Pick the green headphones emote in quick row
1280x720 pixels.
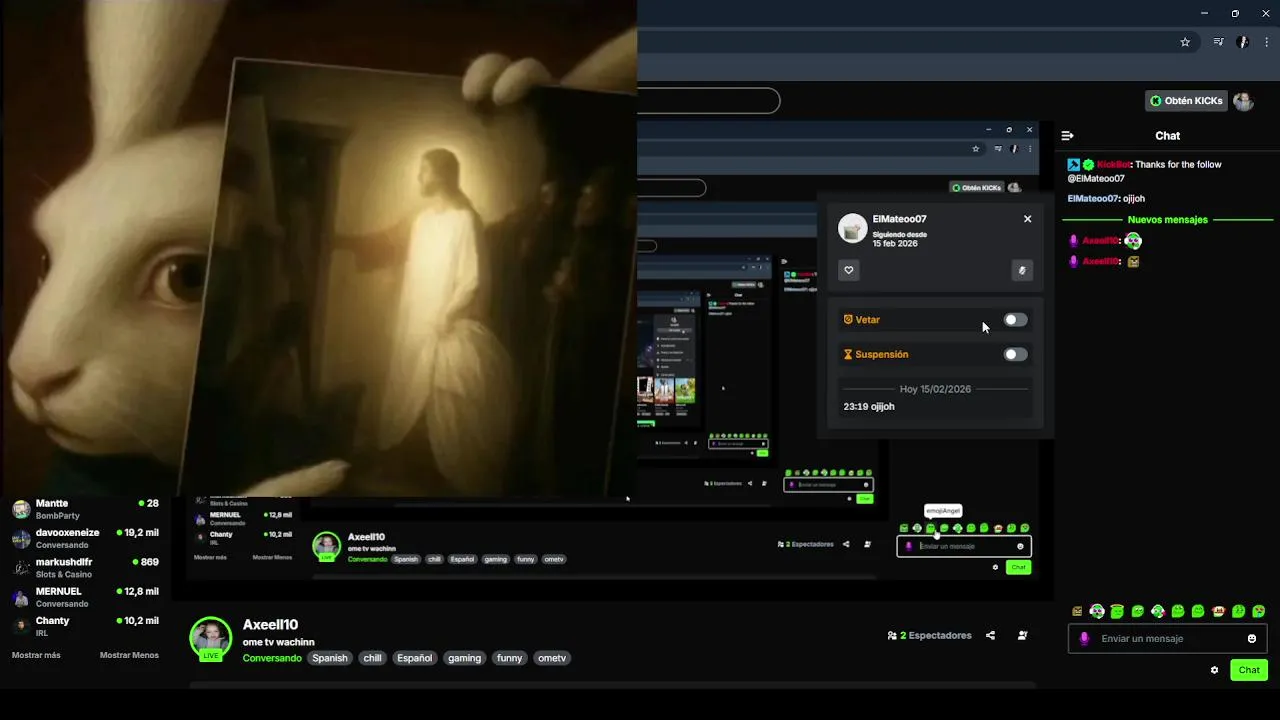(1097, 611)
